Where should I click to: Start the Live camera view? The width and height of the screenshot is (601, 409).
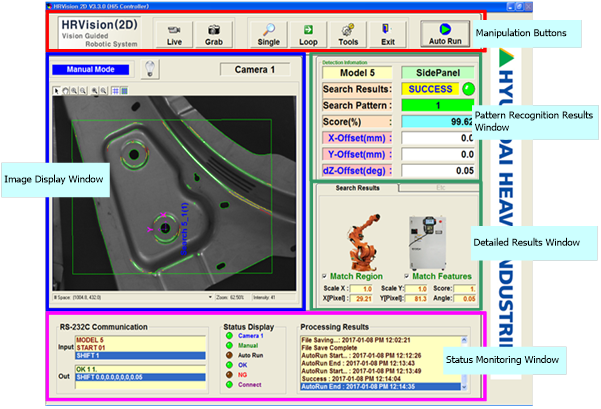pos(174,34)
